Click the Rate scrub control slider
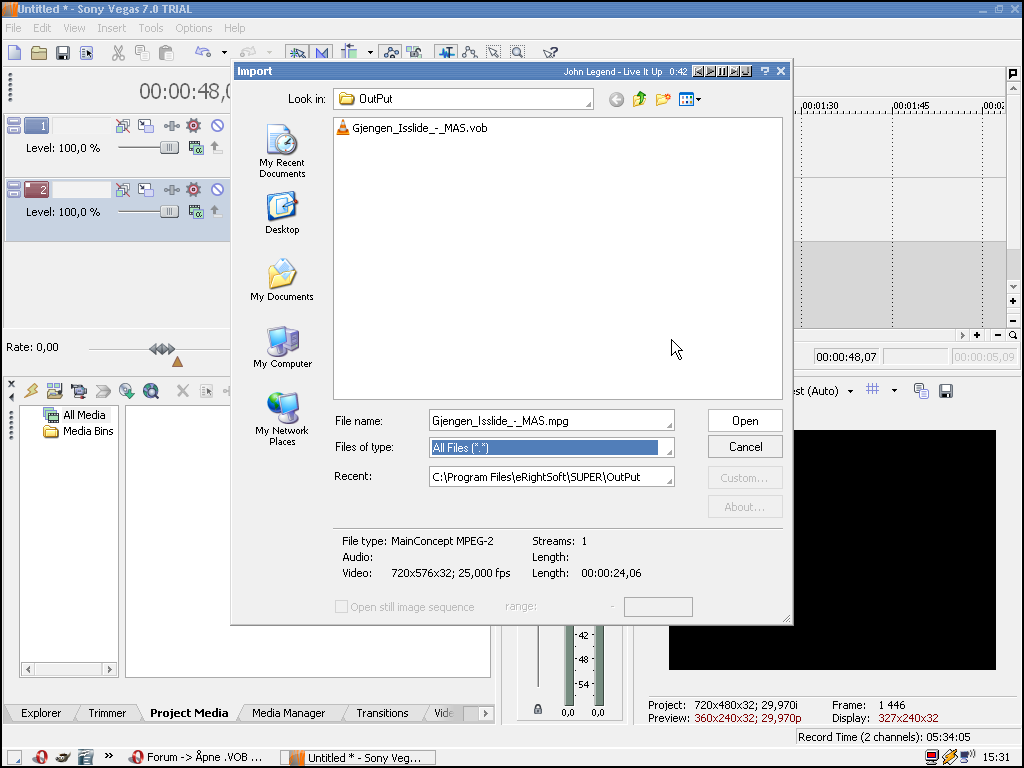This screenshot has height=768, width=1024. pyautogui.click(x=162, y=349)
